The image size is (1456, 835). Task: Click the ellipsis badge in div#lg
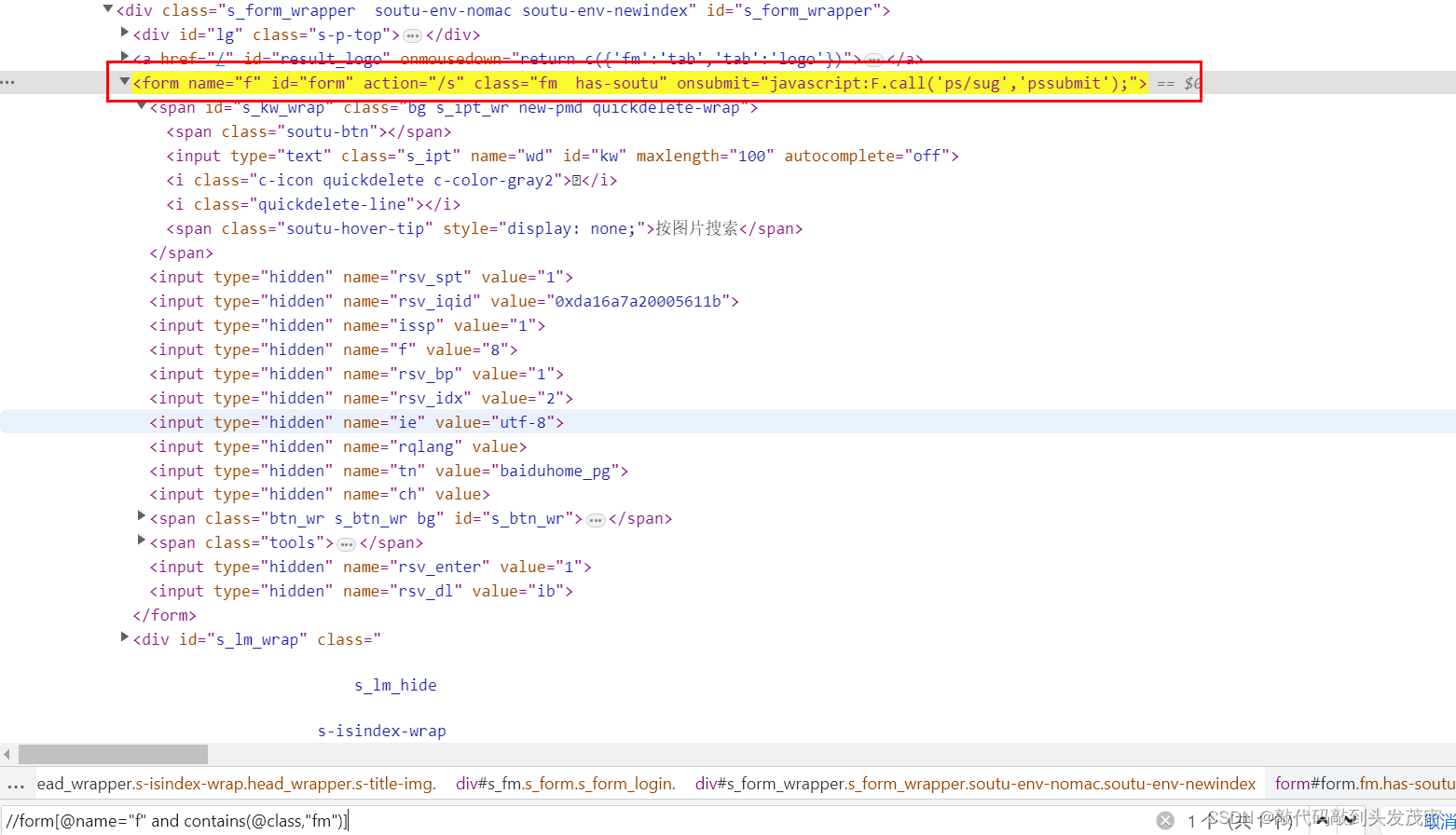[412, 35]
